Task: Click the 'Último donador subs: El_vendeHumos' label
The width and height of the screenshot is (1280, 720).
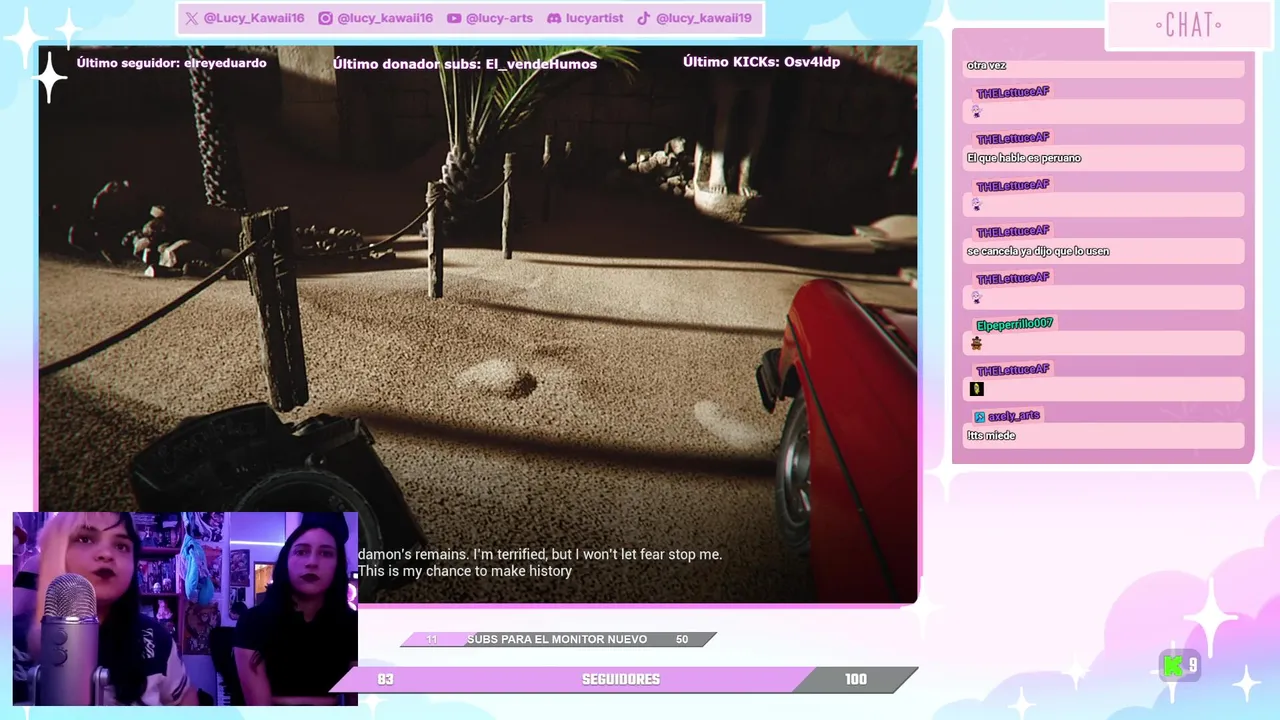Action: [x=465, y=64]
